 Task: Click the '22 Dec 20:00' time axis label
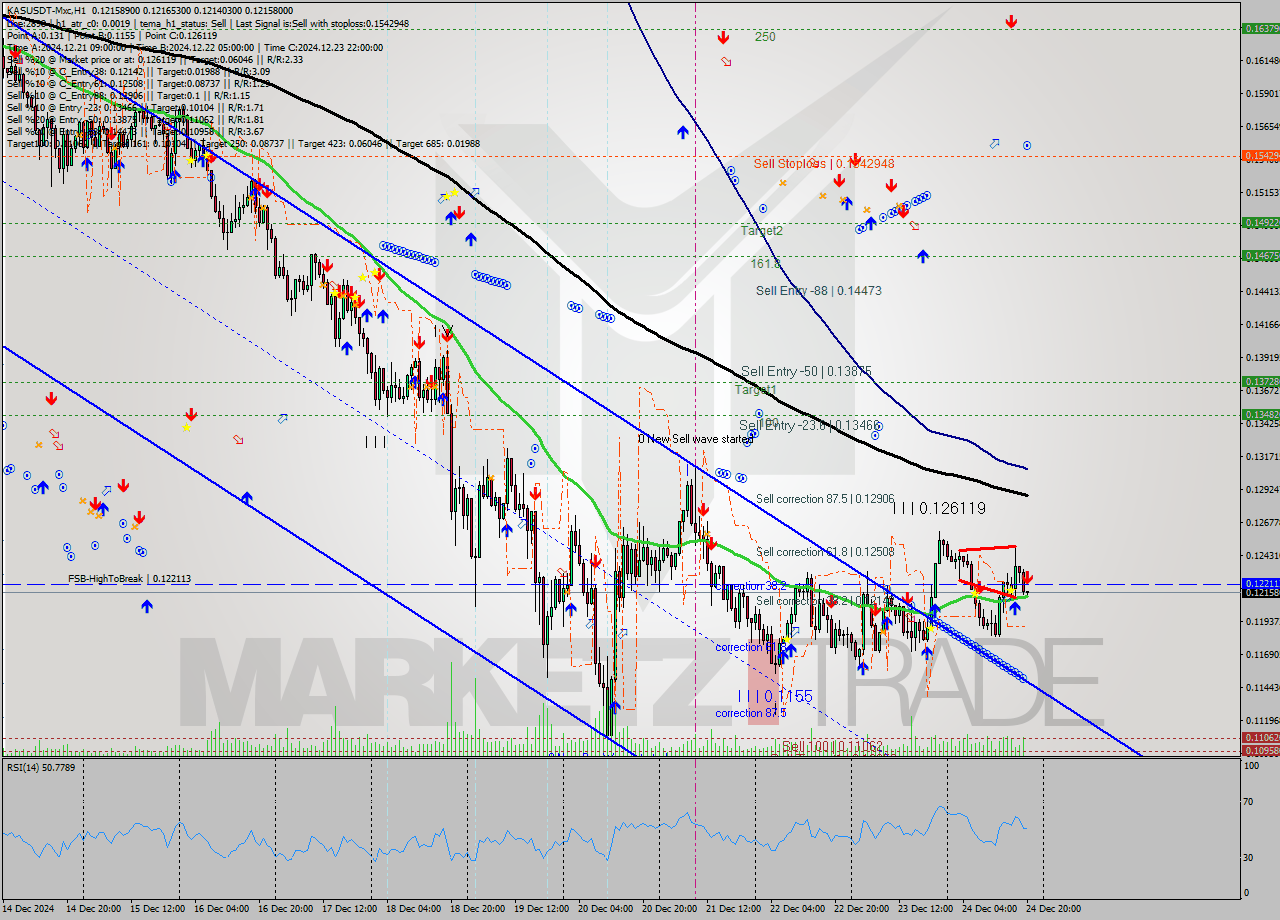coord(862,909)
